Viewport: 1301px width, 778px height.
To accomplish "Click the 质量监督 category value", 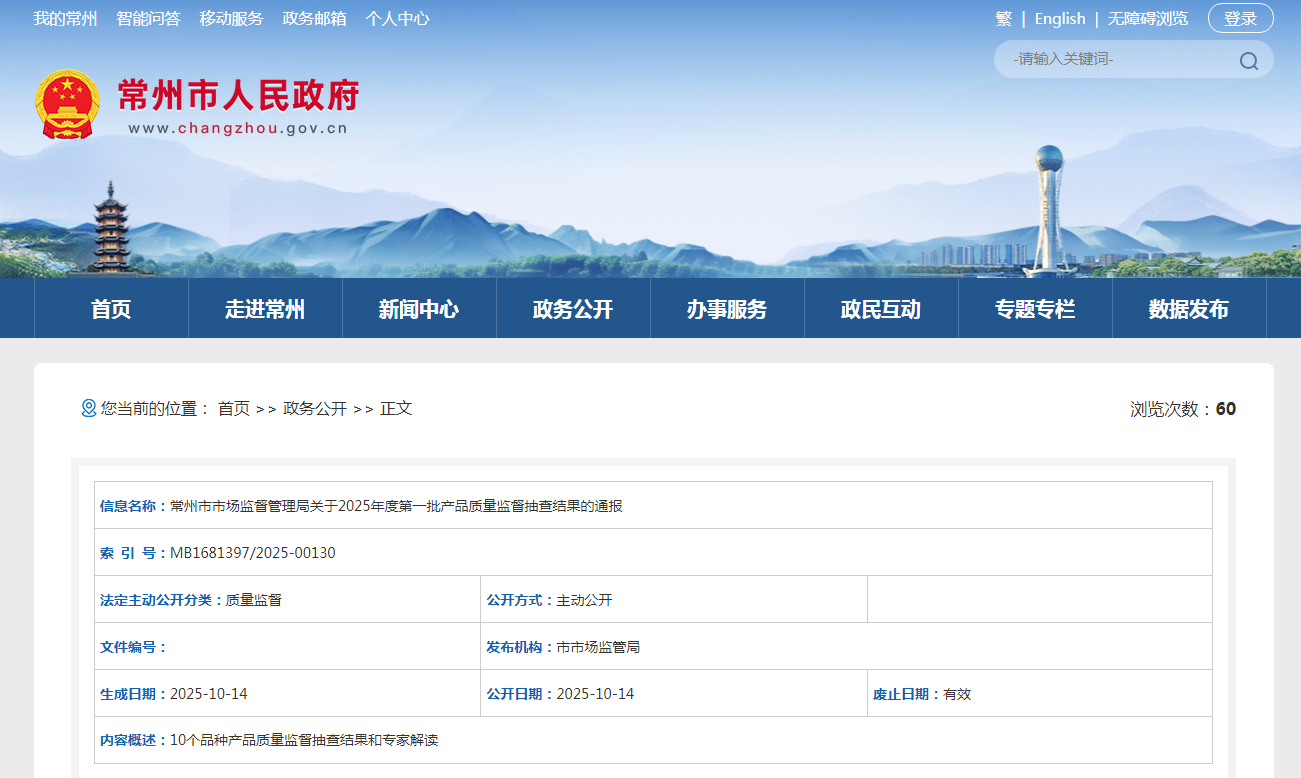I will click(254, 600).
